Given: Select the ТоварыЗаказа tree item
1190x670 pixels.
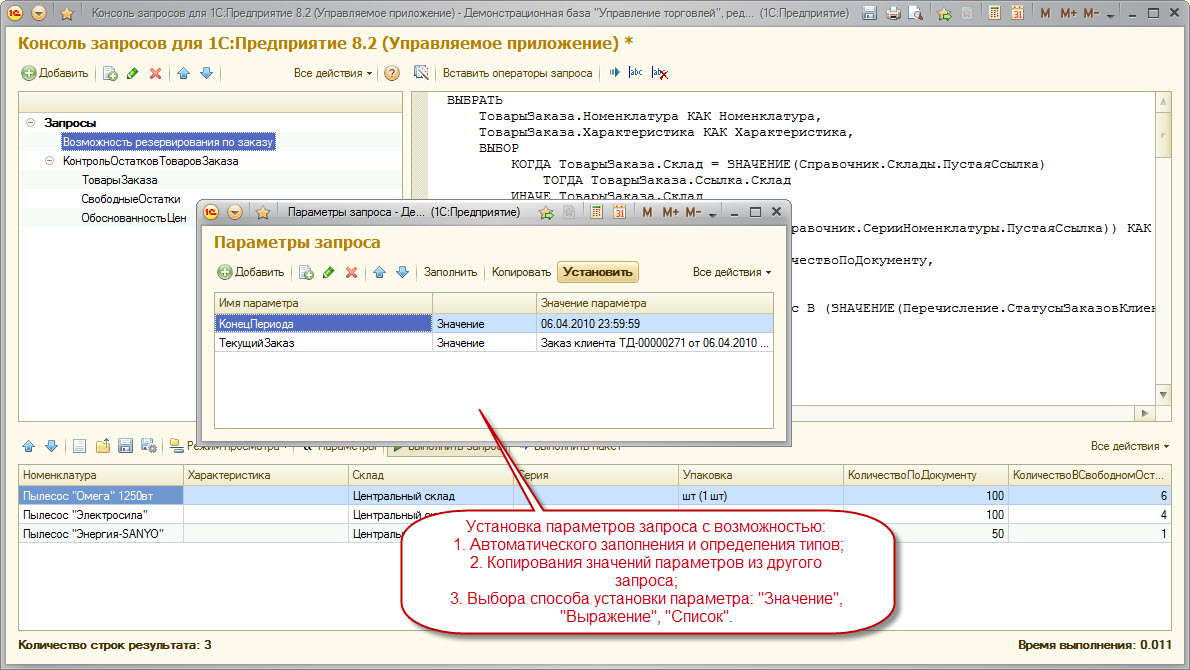Looking at the screenshot, I should [119, 180].
